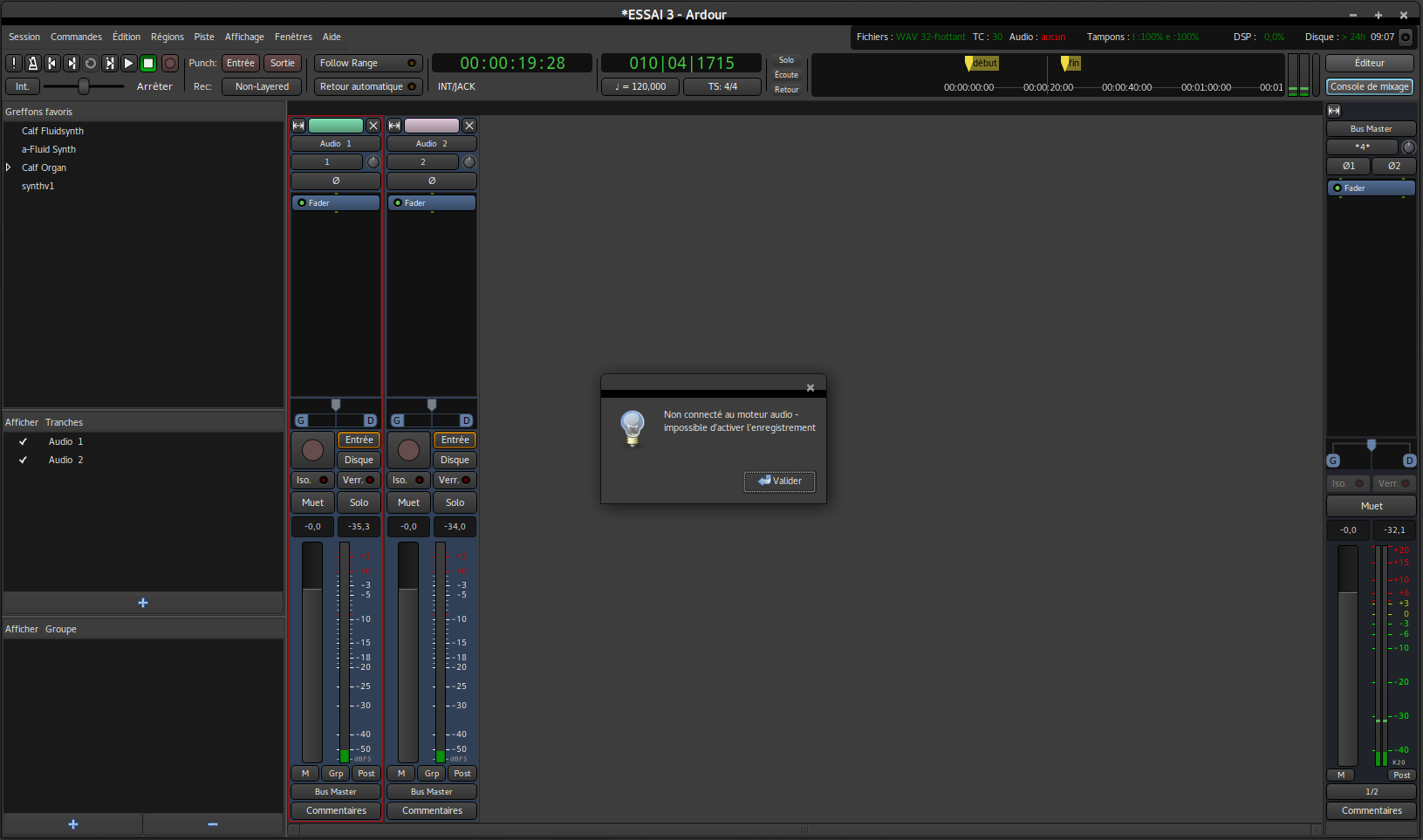Toggle visibility checkbox for Audio 2
The width and height of the screenshot is (1423, 840).
click(x=24, y=461)
